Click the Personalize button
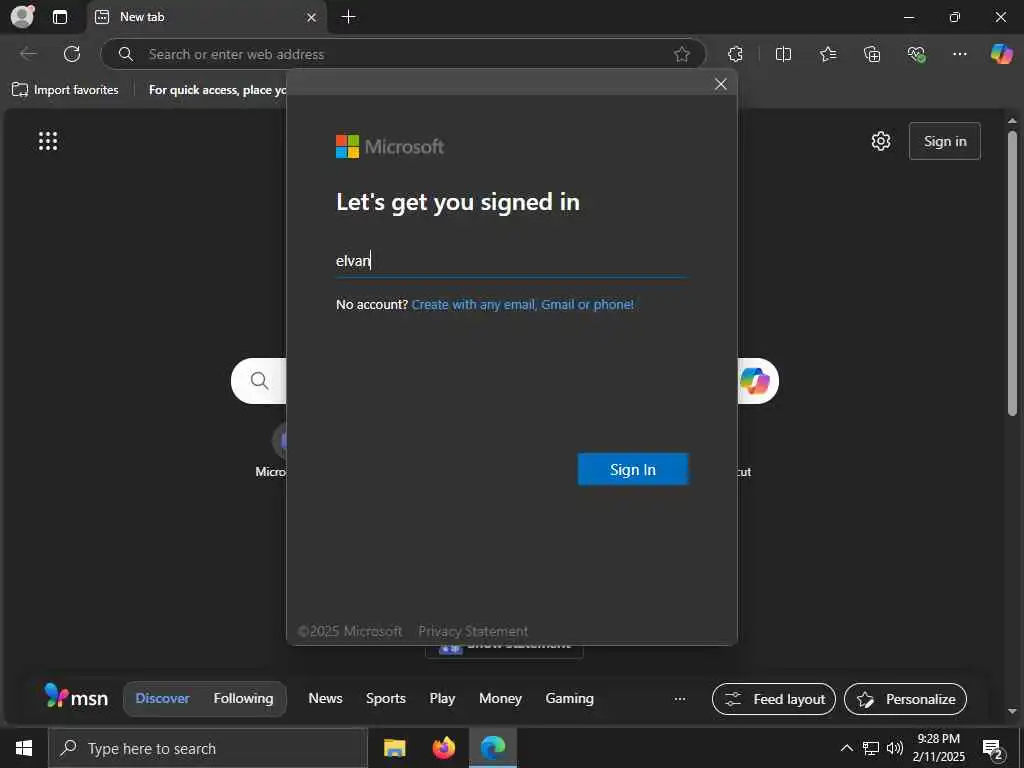This screenshot has height=768, width=1024. point(905,699)
